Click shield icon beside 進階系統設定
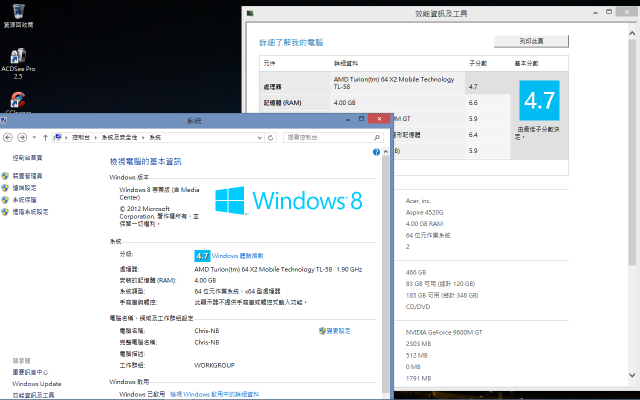 tap(5, 212)
